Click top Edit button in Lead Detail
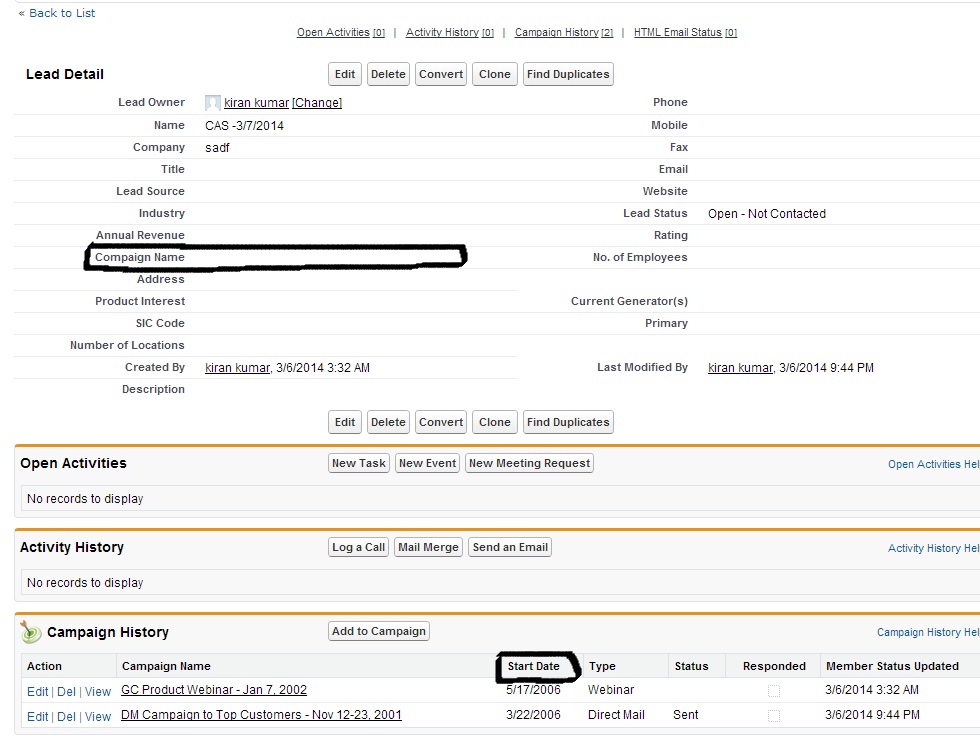 pos(345,74)
